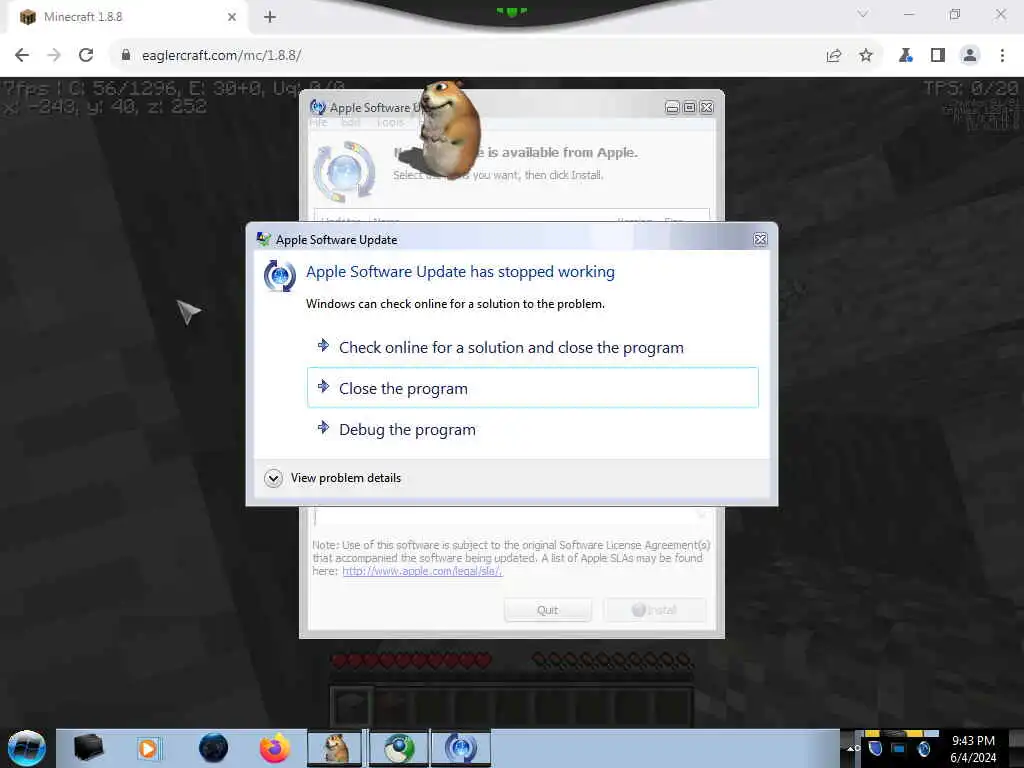Bookmark this page with star icon
The image size is (1024, 768).
(866, 56)
